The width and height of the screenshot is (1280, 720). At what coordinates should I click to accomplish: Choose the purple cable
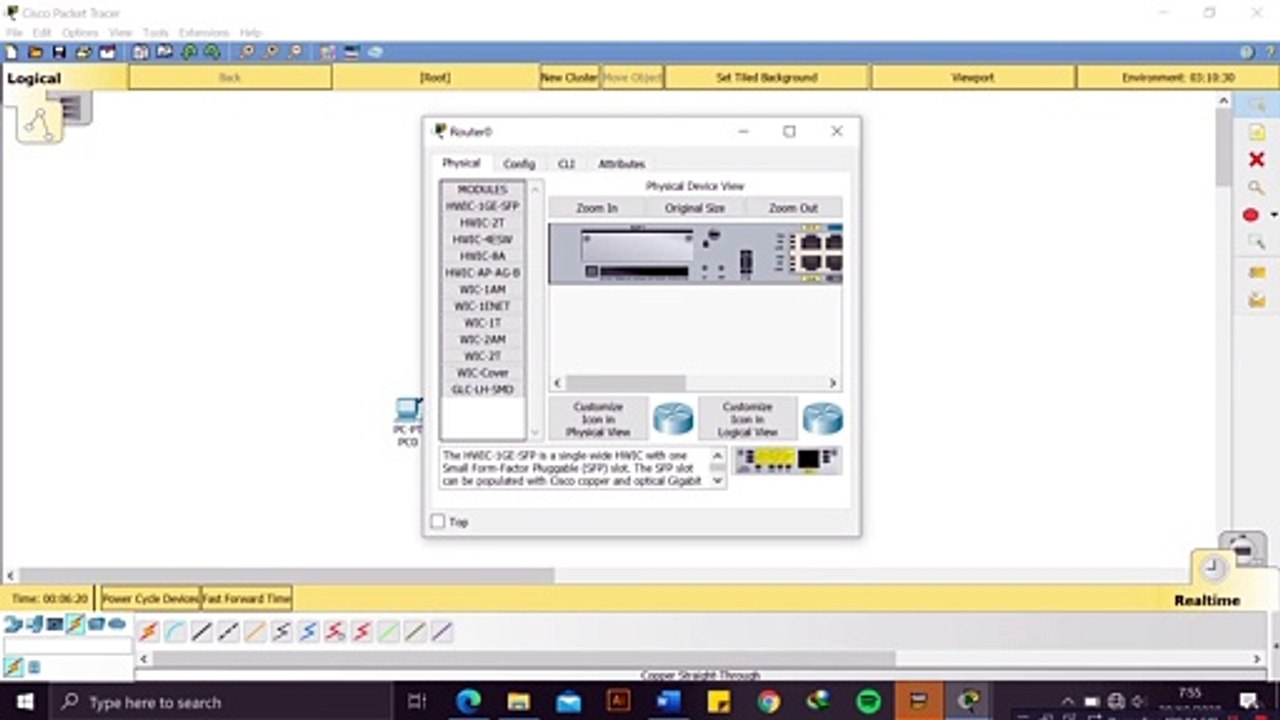click(442, 632)
